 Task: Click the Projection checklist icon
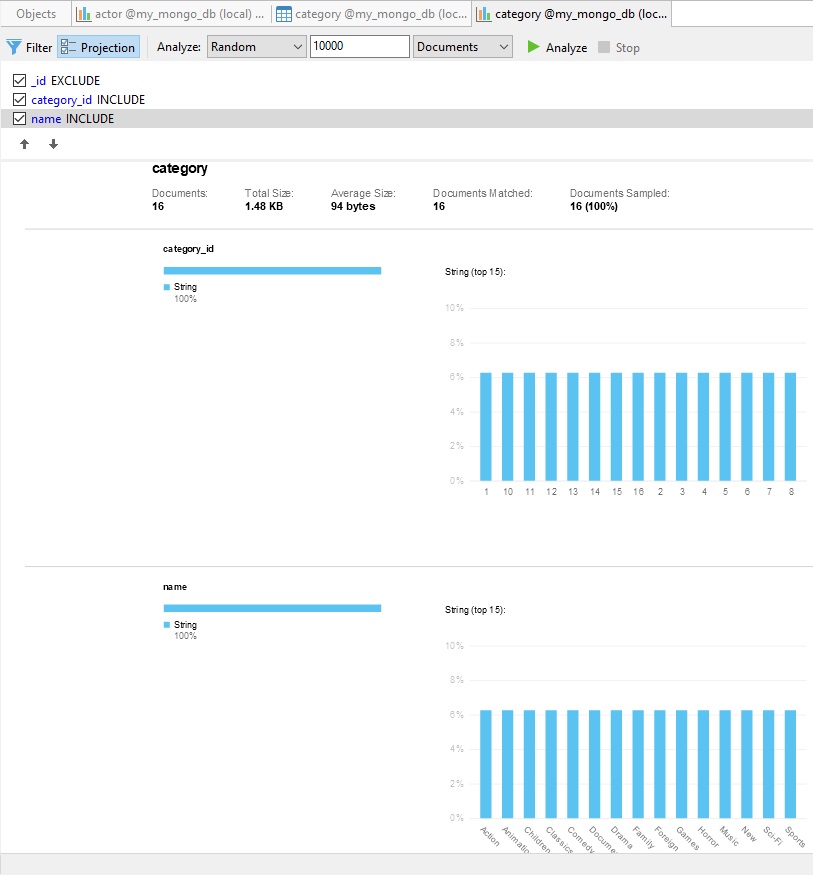(x=68, y=47)
